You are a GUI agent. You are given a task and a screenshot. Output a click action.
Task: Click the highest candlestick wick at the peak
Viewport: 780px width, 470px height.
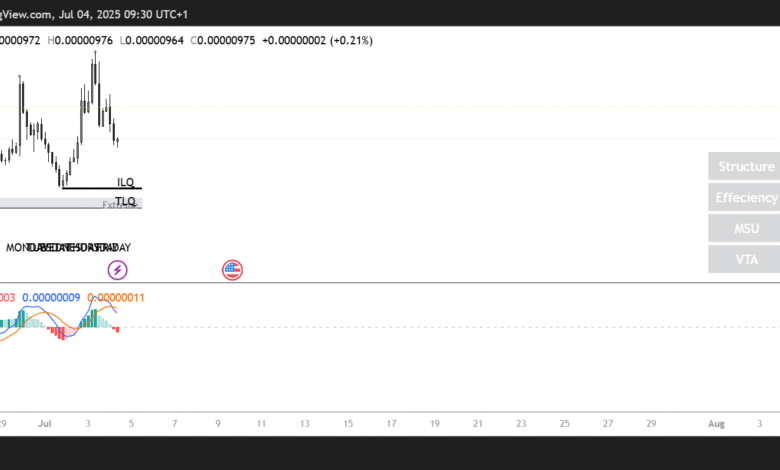click(95, 57)
